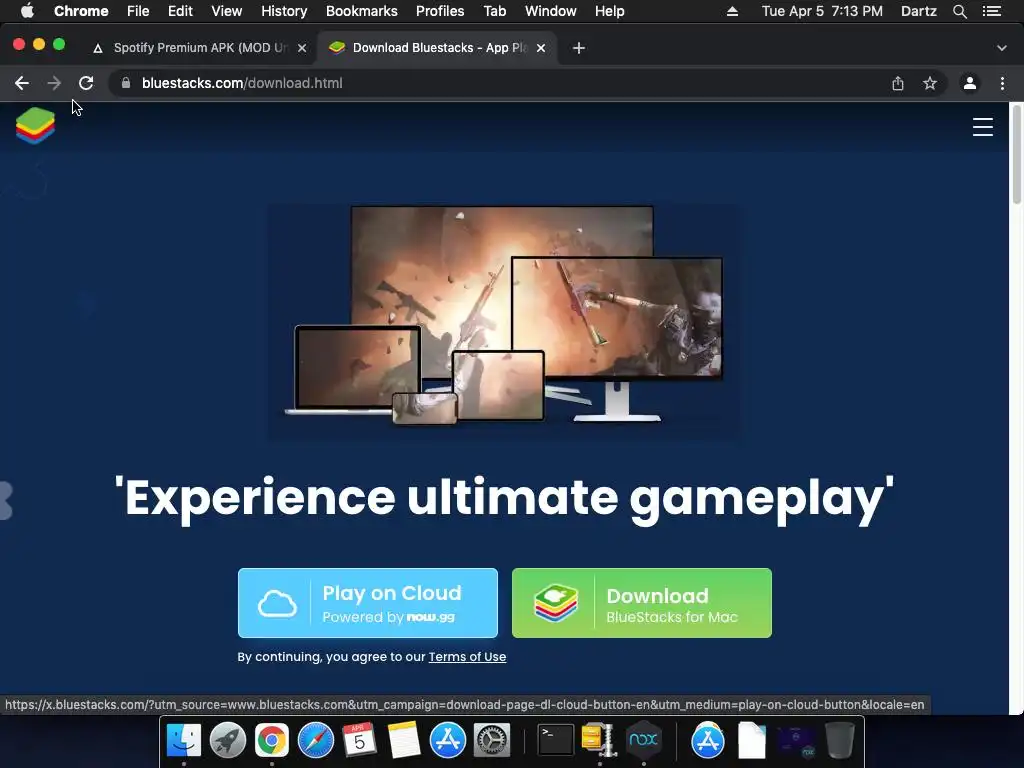The width and height of the screenshot is (1024, 768).
Task: Click Download BlueStacks for Mac button
Action: [x=642, y=603]
